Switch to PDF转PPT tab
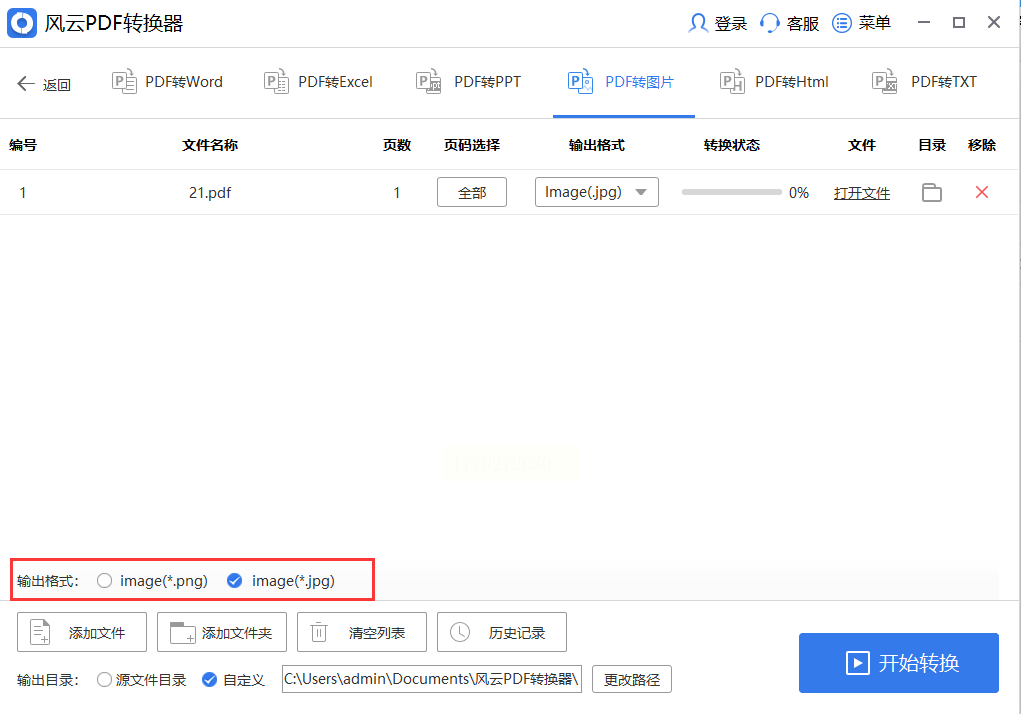1021x714 pixels. pos(469,82)
